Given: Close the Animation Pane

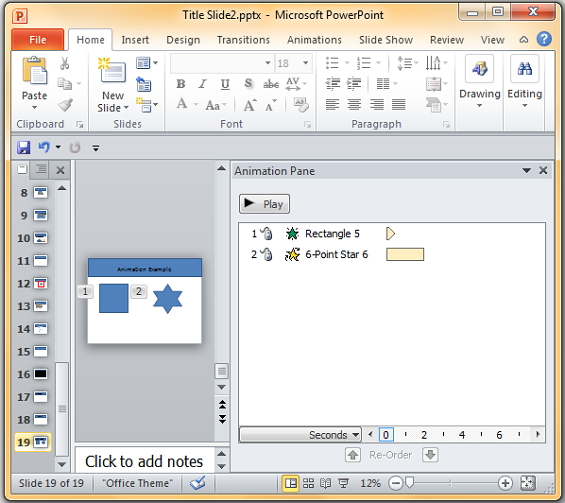Looking at the screenshot, I should click(x=543, y=170).
